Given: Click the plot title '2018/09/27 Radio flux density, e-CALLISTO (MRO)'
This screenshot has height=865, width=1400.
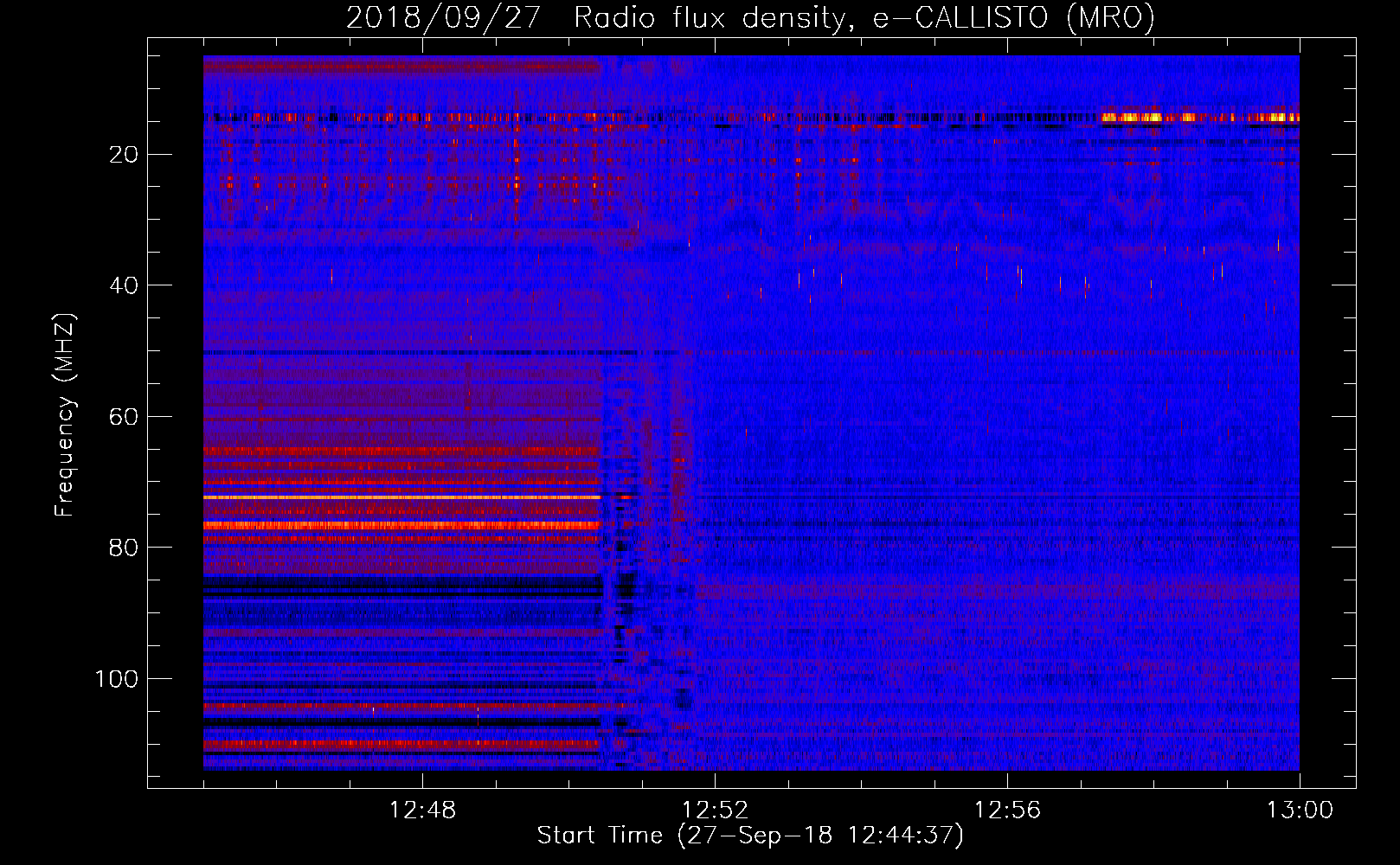Looking at the screenshot, I should click(x=750, y=17).
